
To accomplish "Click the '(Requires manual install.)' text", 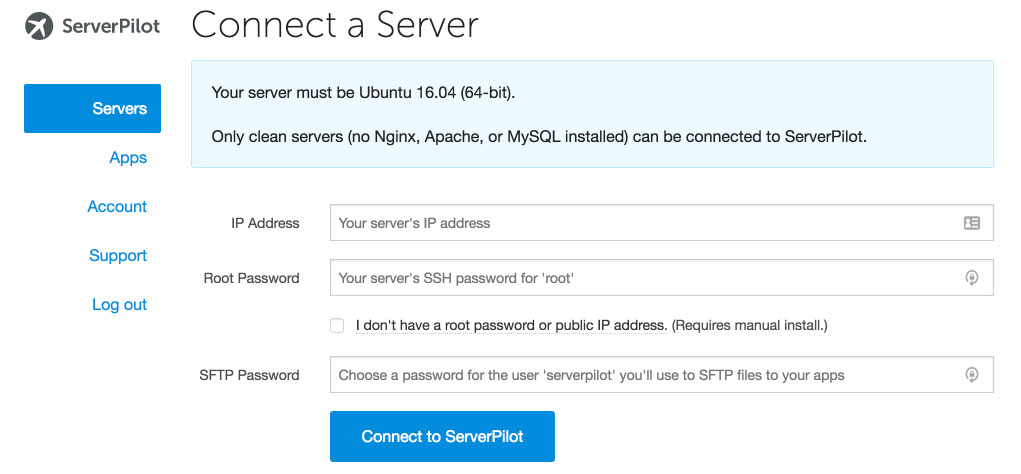I will tap(749, 325).
